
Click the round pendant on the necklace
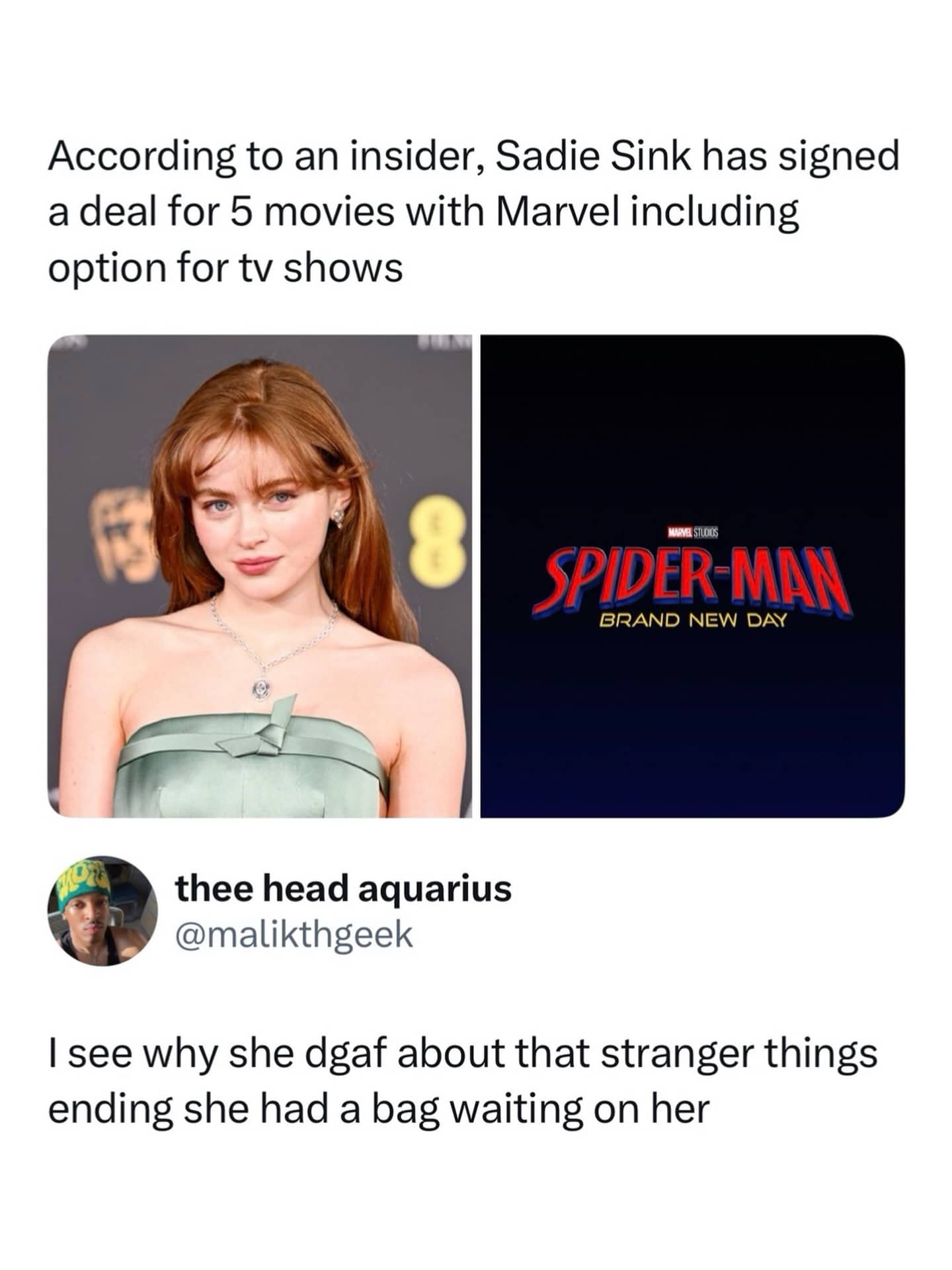(260, 689)
